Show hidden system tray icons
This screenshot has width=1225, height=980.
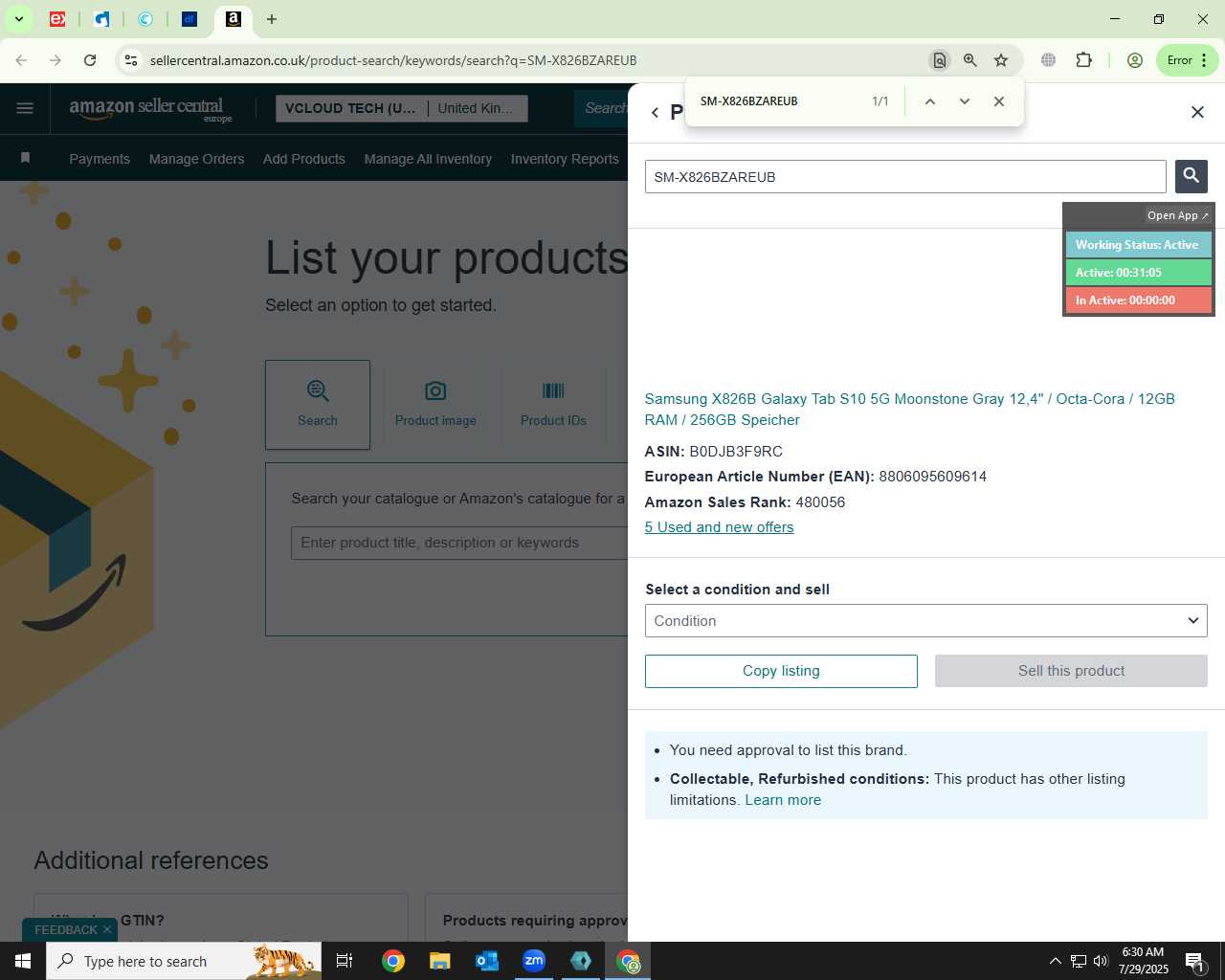coord(1055,961)
